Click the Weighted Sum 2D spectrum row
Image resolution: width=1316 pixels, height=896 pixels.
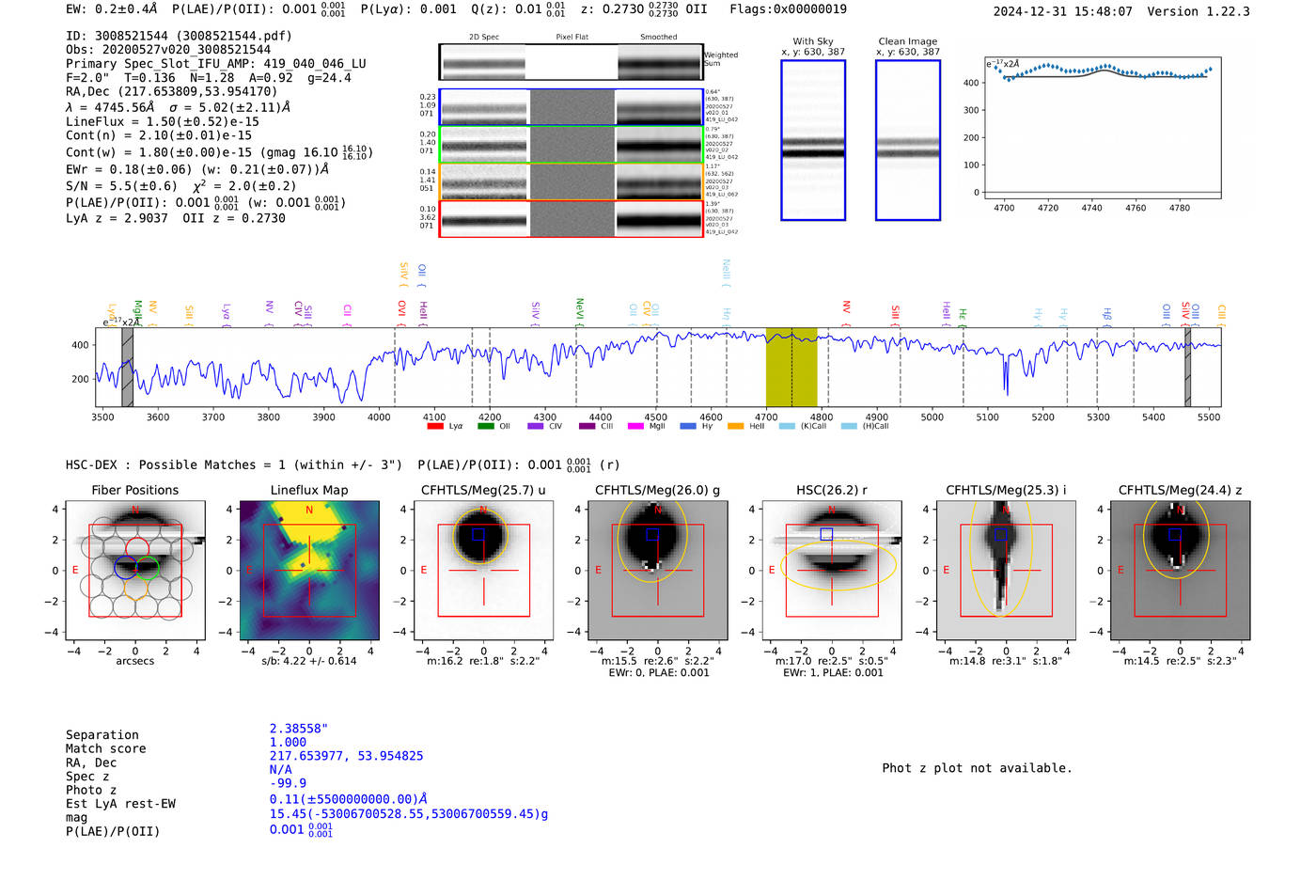point(571,62)
